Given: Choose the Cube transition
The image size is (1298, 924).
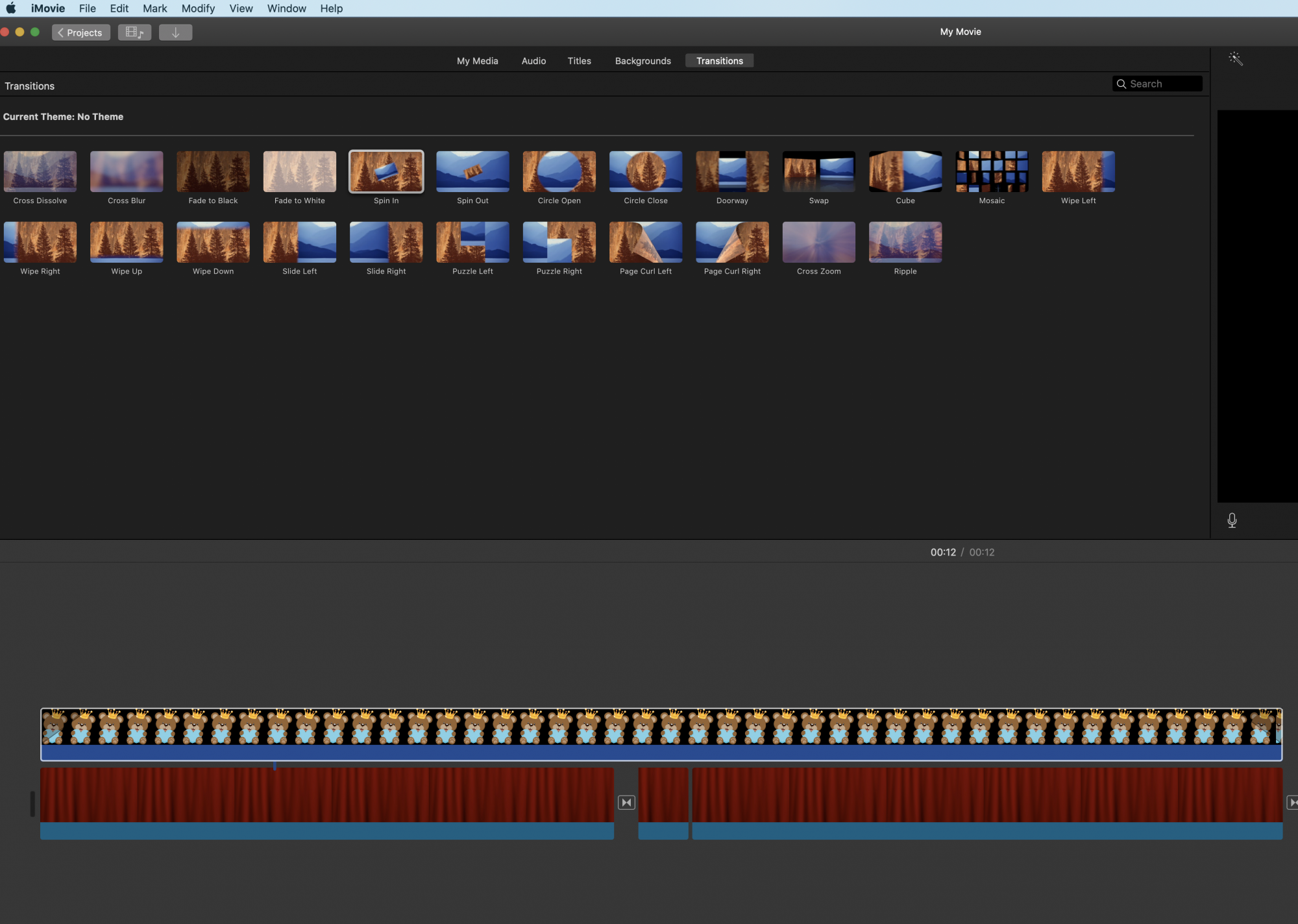Looking at the screenshot, I should click(905, 172).
